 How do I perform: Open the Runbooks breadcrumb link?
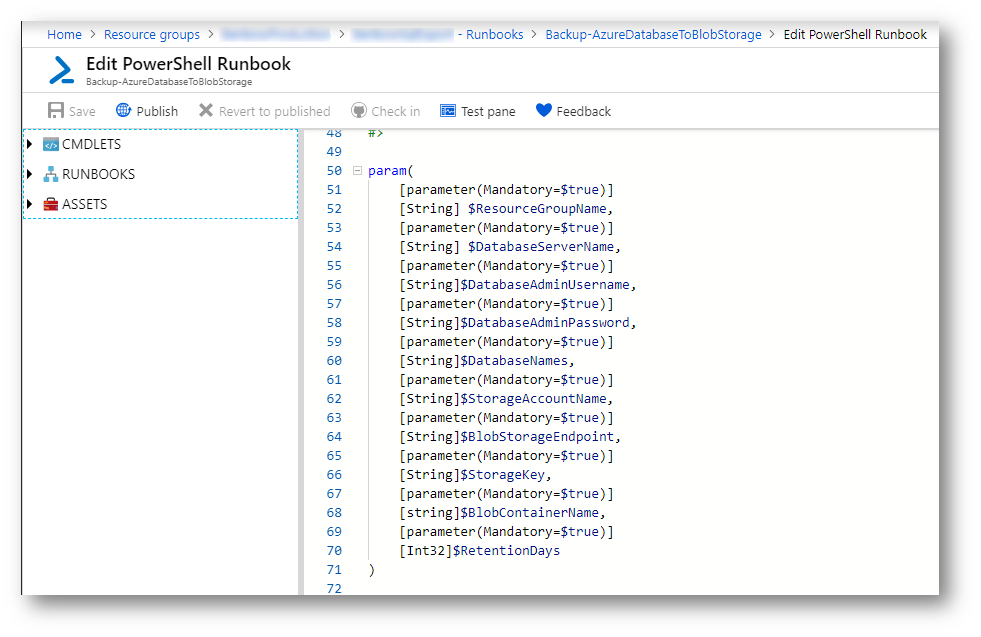(x=494, y=34)
